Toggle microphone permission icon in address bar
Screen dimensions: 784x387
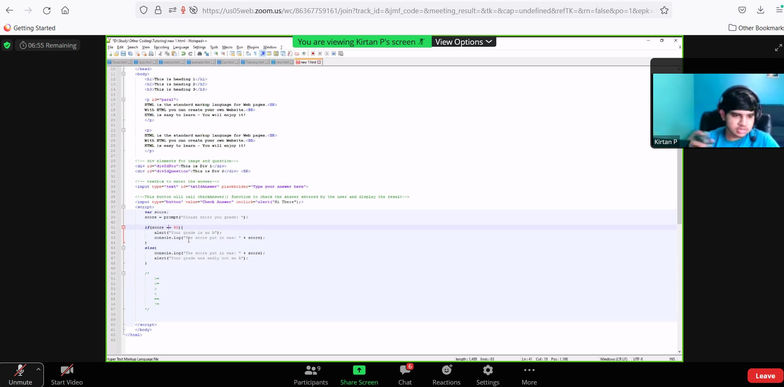[x=183, y=10]
